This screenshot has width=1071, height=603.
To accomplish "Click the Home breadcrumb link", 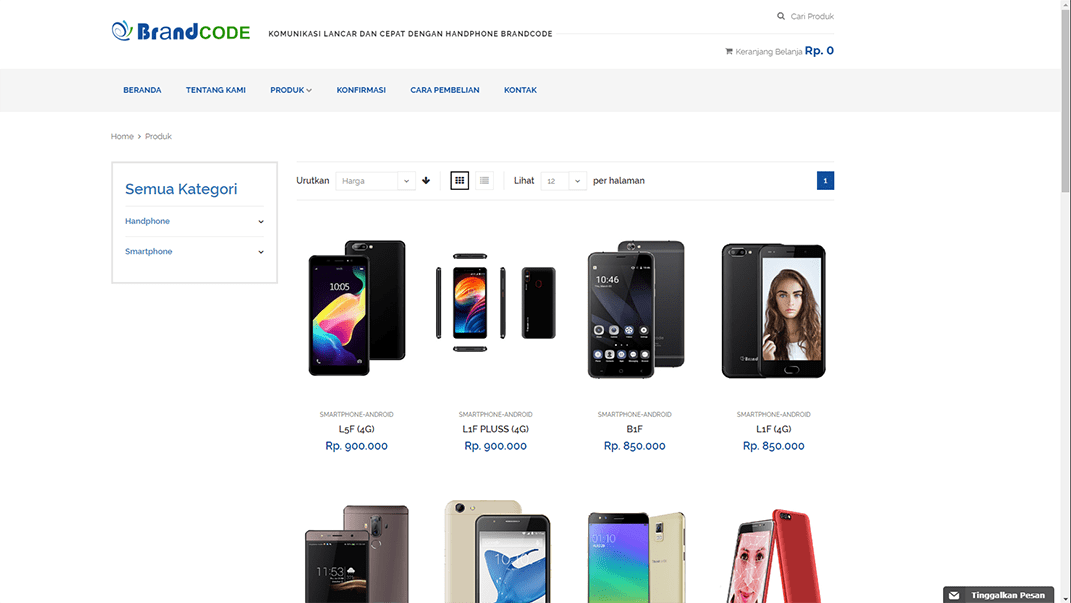I will click(122, 136).
